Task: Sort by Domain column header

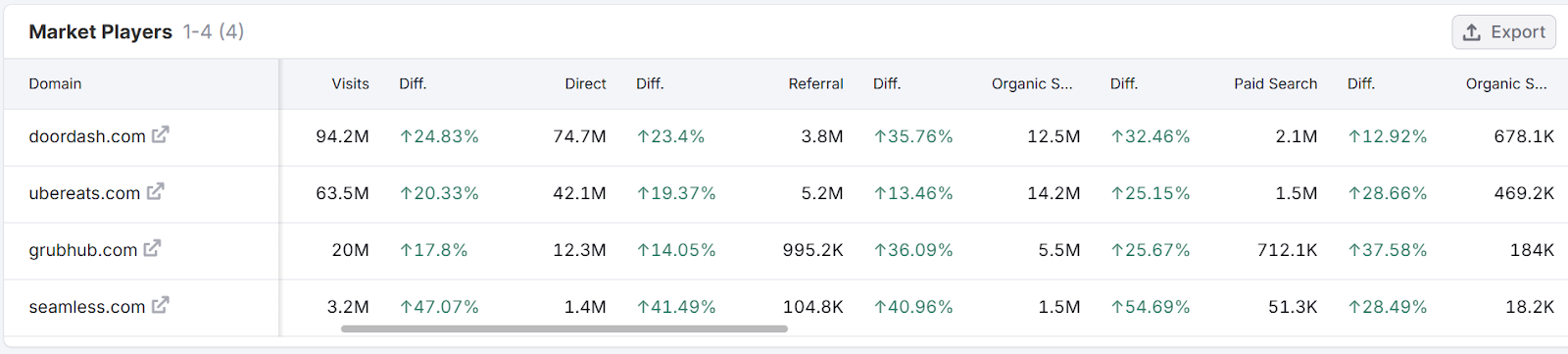Action: coord(55,84)
